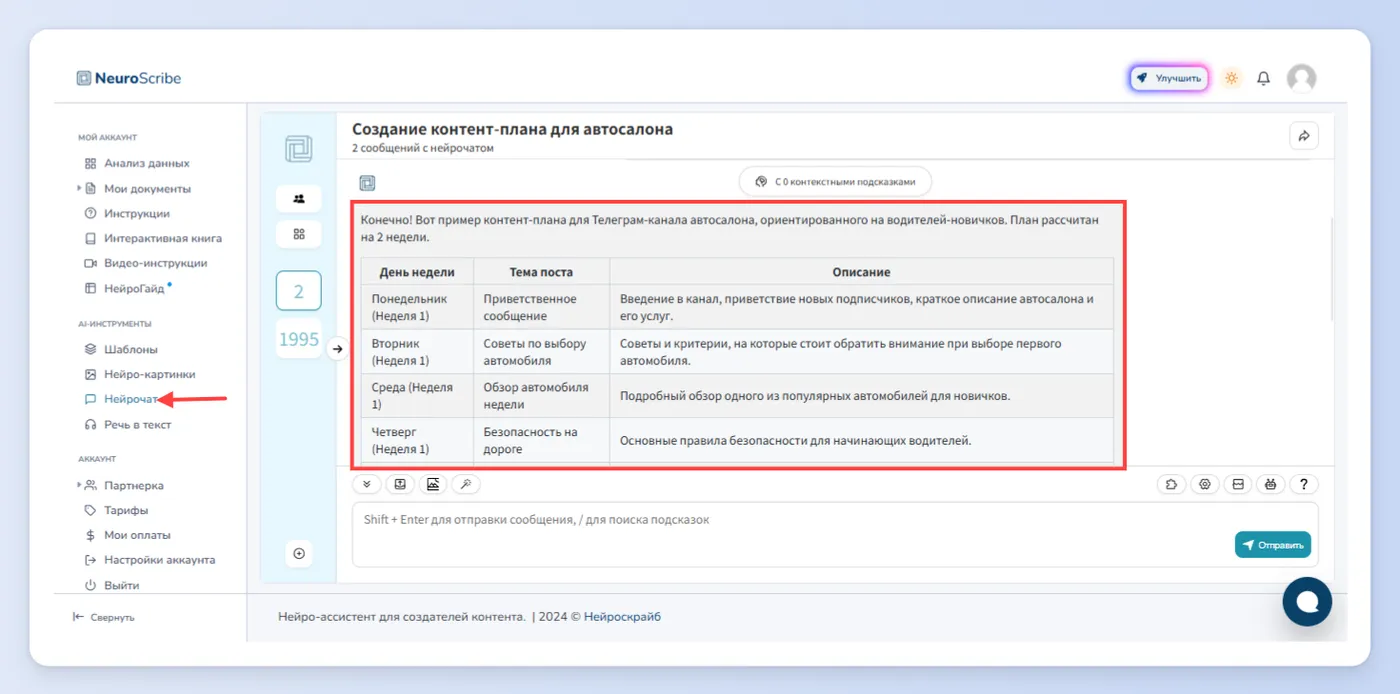Start a new chat with the plus icon
The height and width of the screenshot is (694, 1400).
click(299, 553)
